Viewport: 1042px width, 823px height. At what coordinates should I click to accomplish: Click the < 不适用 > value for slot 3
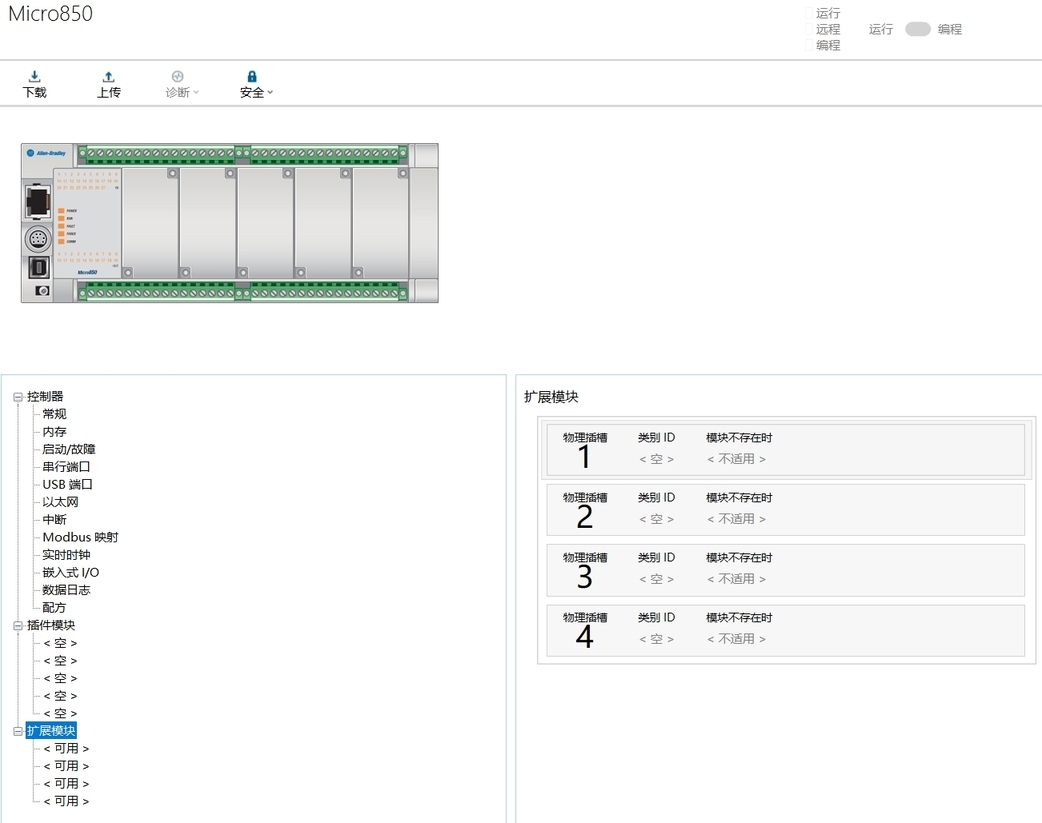click(736, 579)
